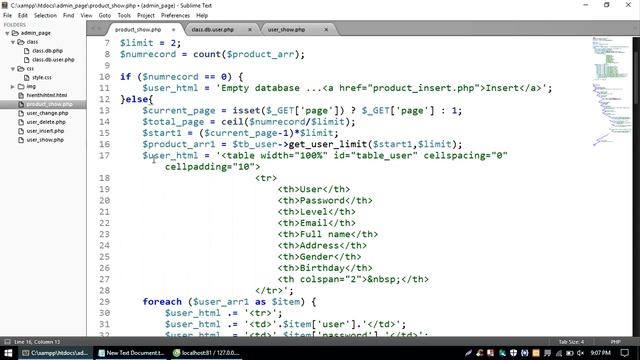
Task: Click the Windows Defender shield tray icon
Action: pos(513,353)
